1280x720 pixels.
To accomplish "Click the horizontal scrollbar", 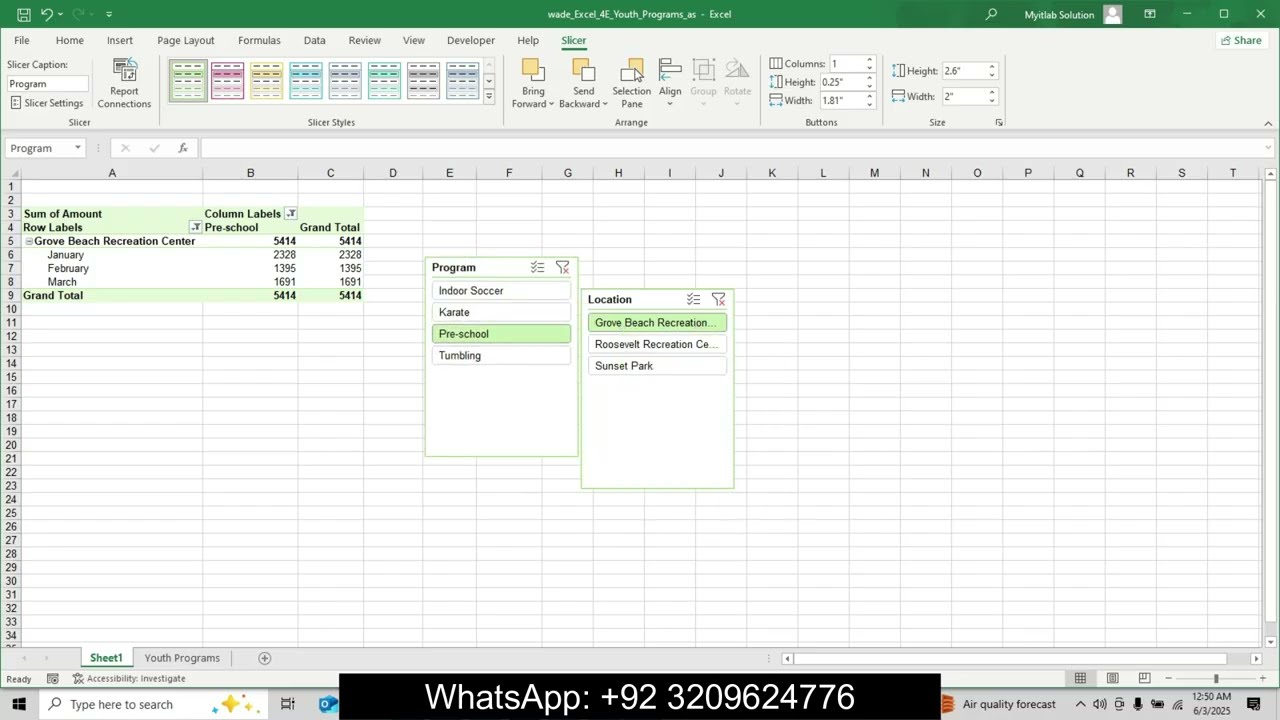I will click(1010, 658).
